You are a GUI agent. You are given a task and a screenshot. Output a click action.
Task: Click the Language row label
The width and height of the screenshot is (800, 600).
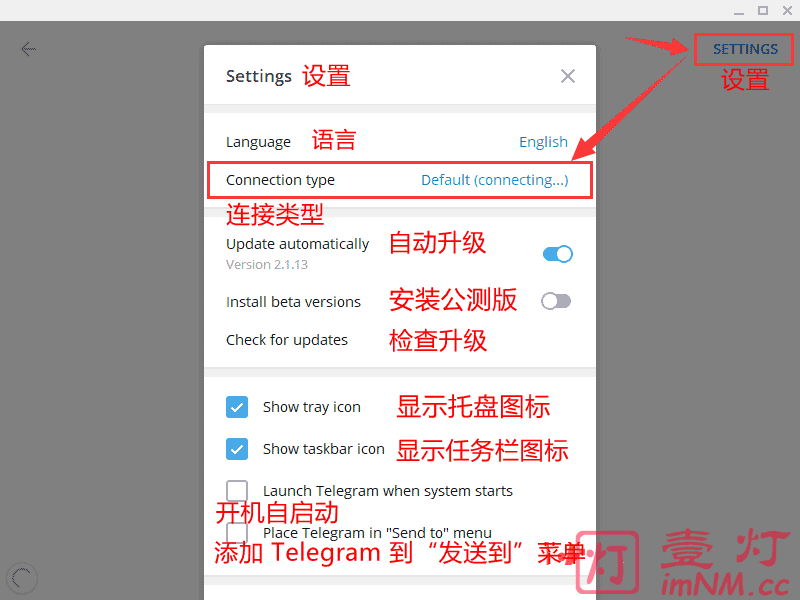tap(258, 142)
